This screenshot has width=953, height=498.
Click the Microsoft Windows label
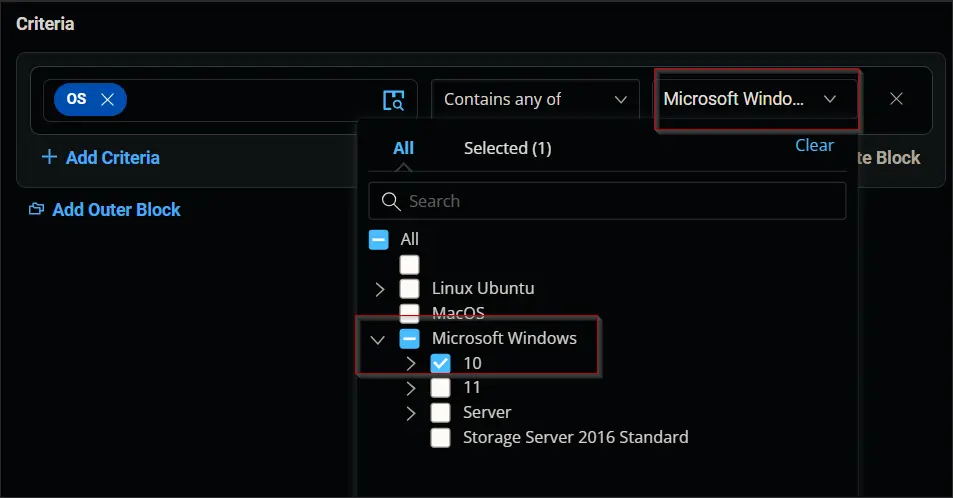click(x=504, y=338)
